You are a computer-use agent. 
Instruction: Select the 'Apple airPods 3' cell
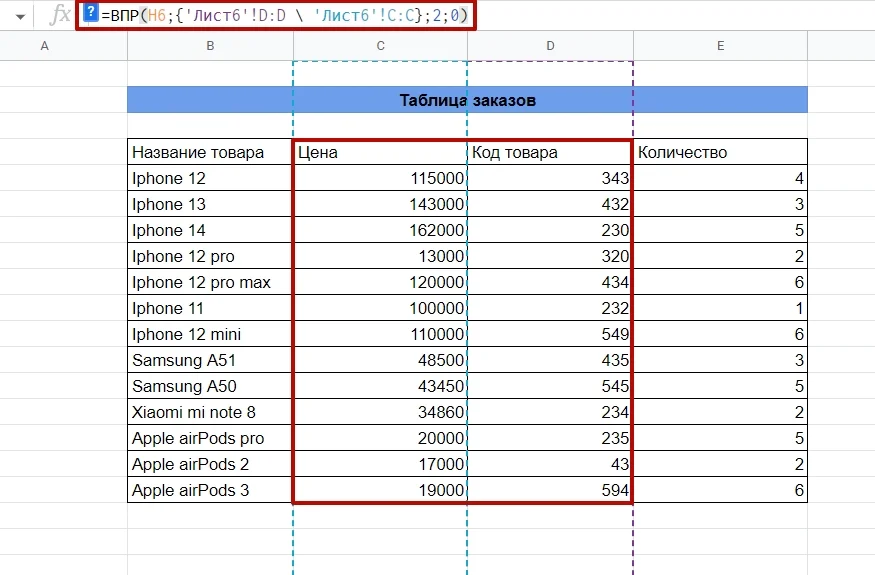[x=210, y=490]
